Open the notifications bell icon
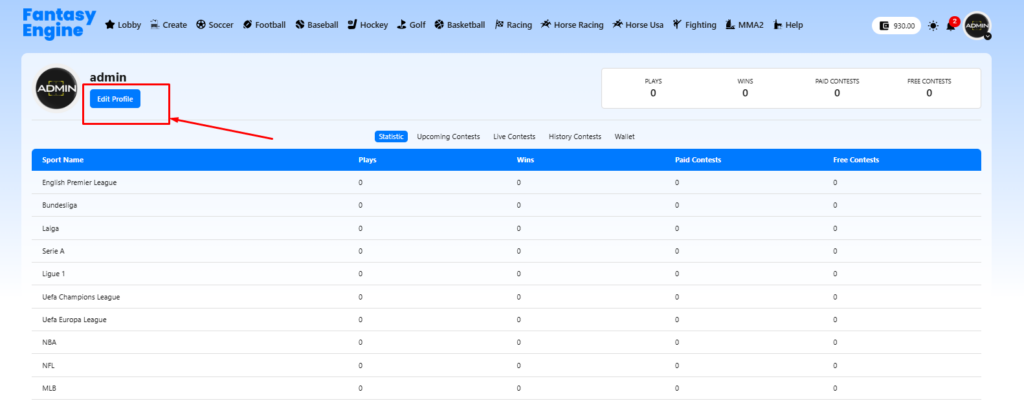 coord(950,26)
